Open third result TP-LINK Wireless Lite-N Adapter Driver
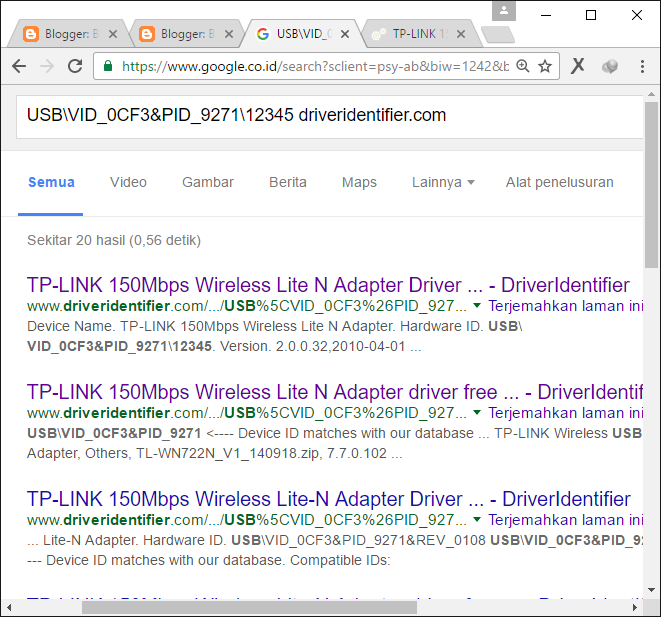Viewport: 661px width, 617px height. [x=328, y=499]
